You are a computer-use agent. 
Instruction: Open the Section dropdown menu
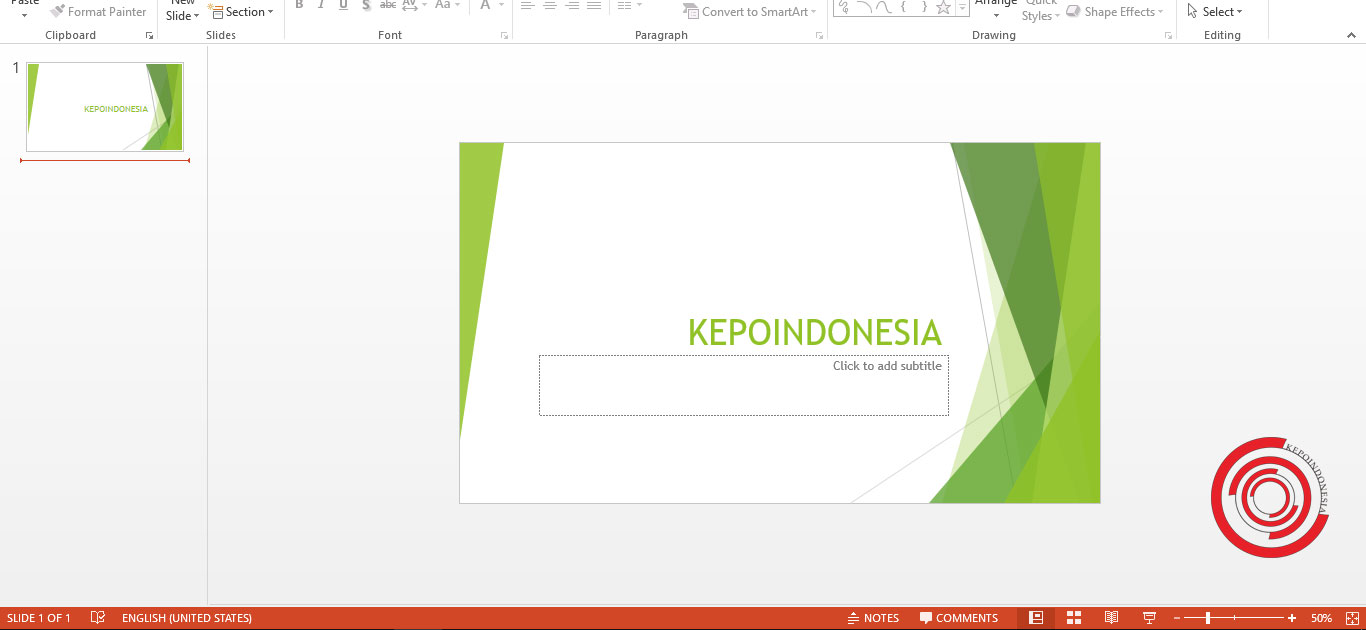point(240,12)
